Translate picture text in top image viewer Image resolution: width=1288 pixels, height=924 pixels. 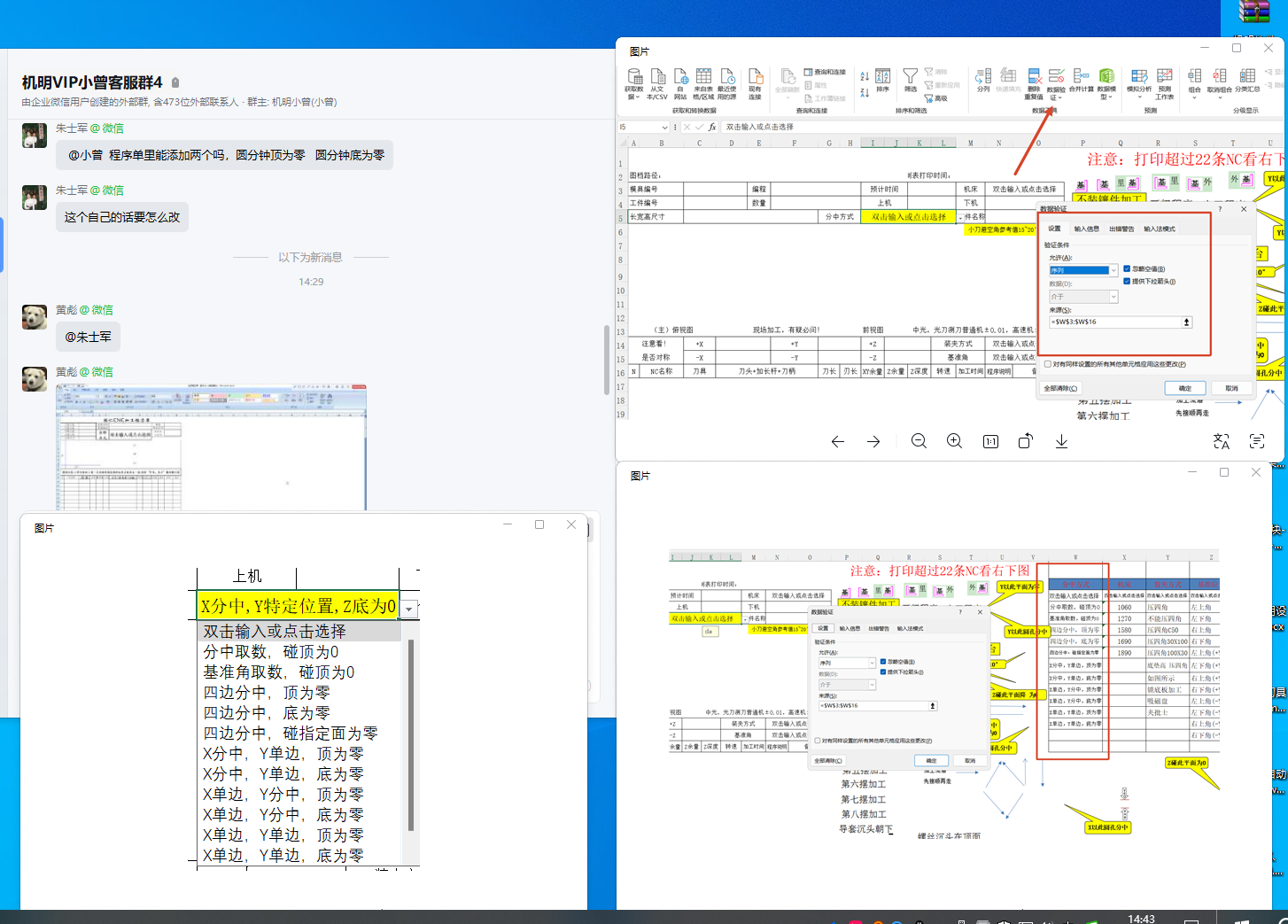pos(1222,441)
